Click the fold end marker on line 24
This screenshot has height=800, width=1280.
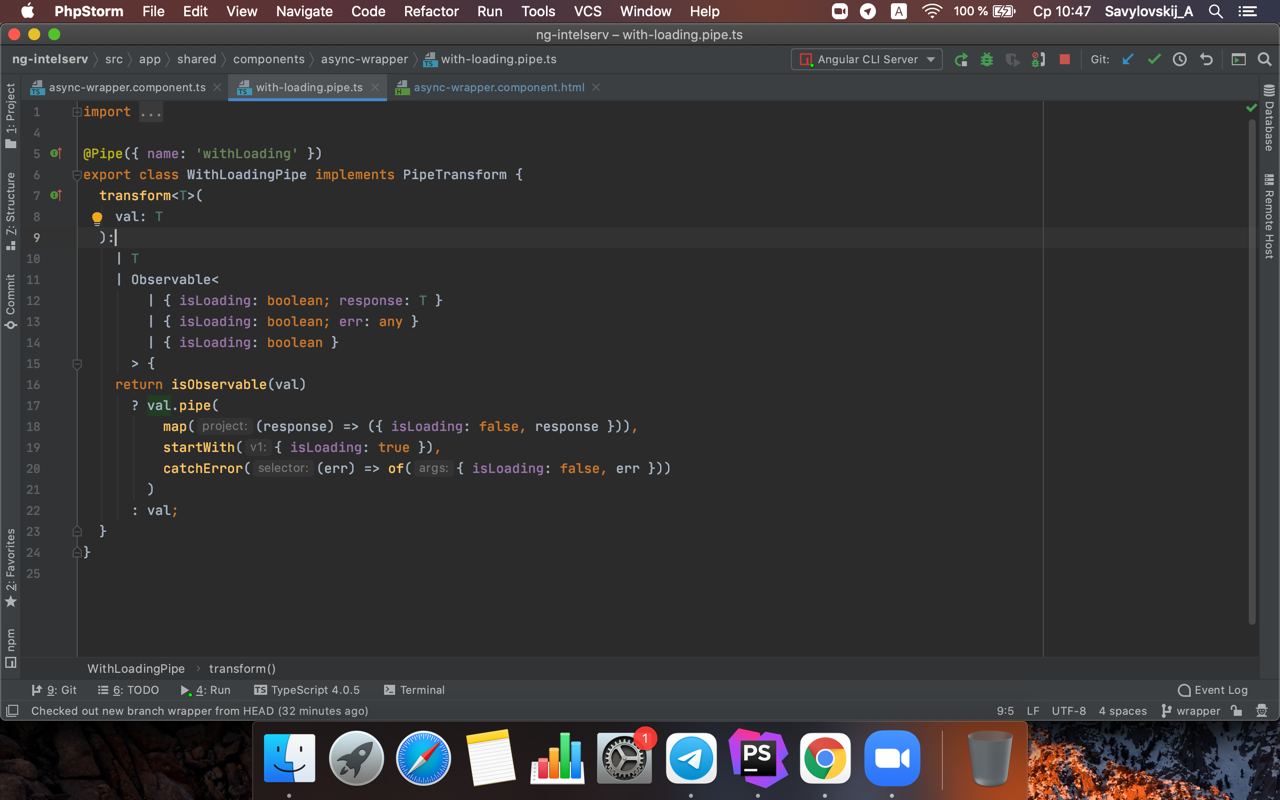[x=77, y=552]
